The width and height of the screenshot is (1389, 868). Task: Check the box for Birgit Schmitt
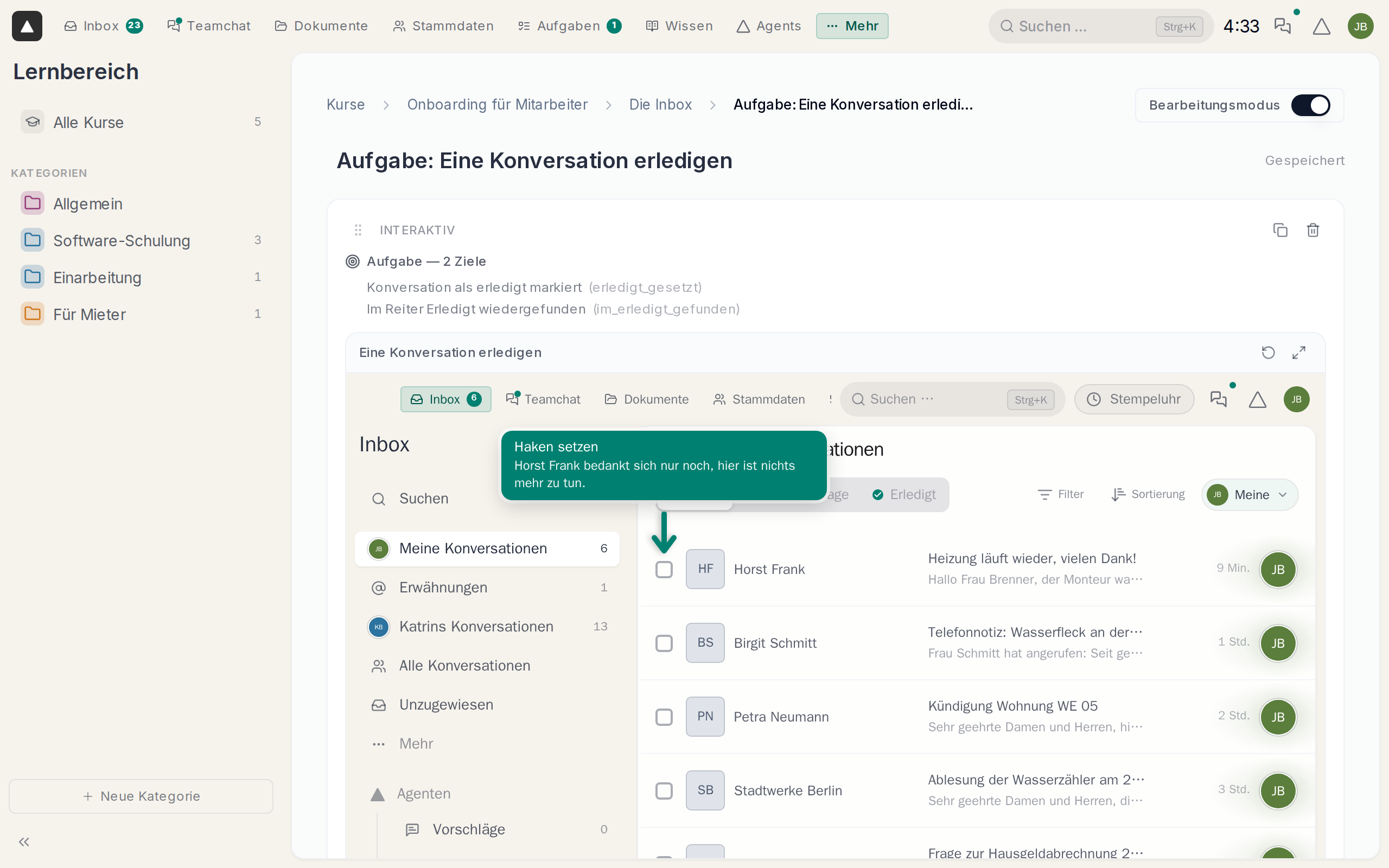[x=664, y=643]
